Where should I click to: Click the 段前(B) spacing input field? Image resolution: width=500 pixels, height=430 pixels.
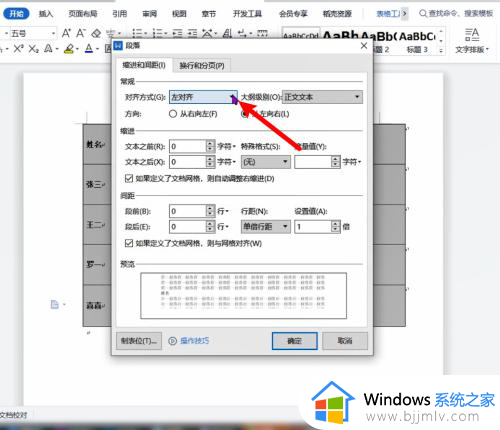click(x=188, y=211)
